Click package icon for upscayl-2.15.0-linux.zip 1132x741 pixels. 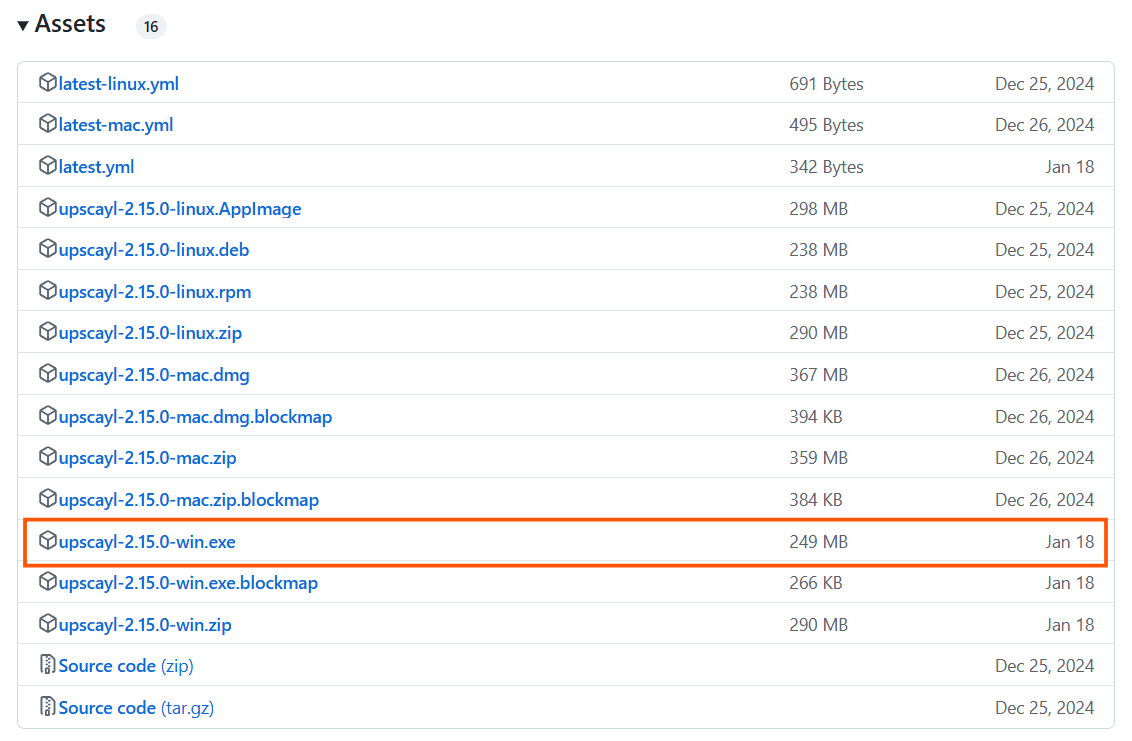(x=48, y=332)
